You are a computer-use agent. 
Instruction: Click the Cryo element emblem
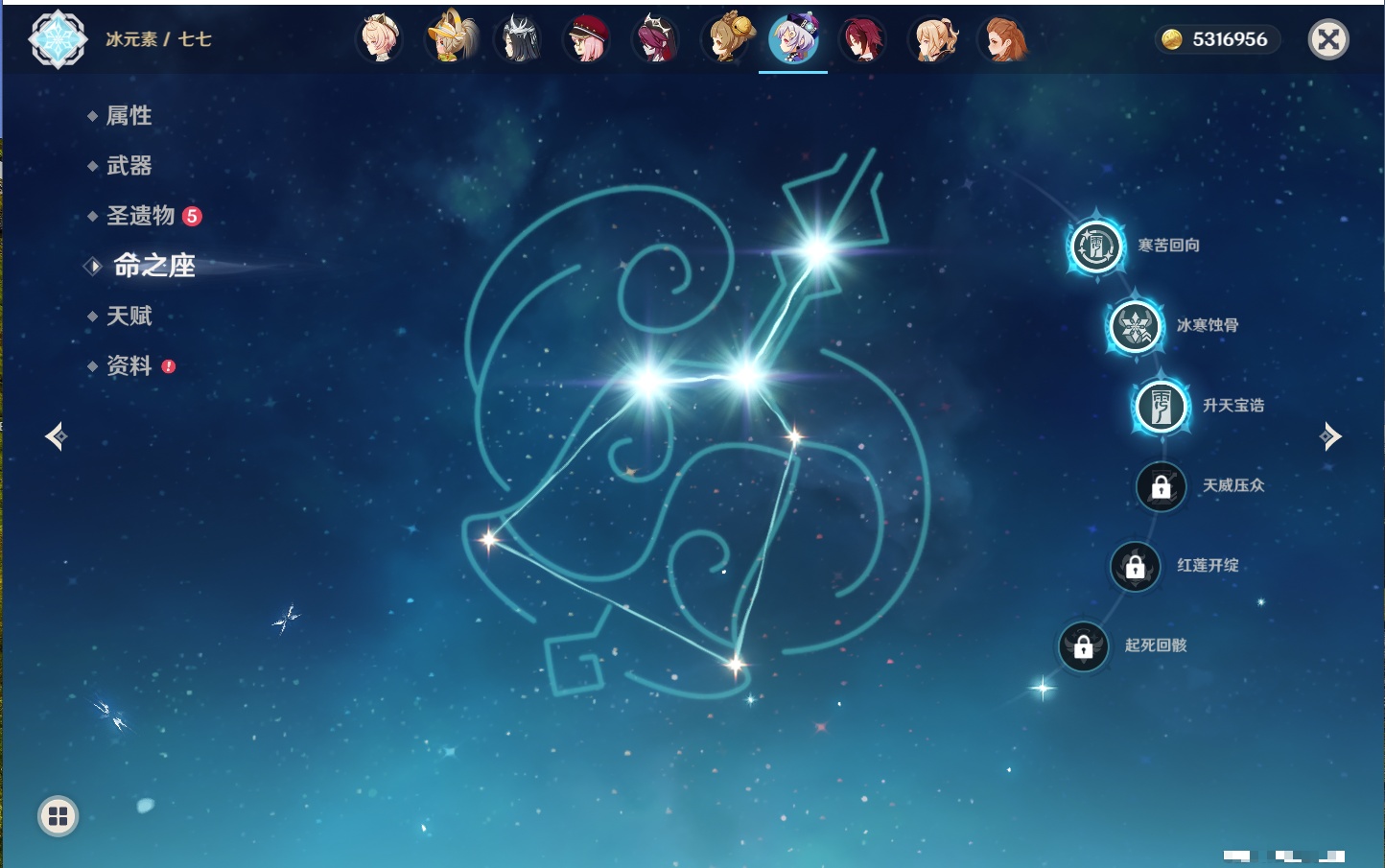pyautogui.click(x=59, y=39)
